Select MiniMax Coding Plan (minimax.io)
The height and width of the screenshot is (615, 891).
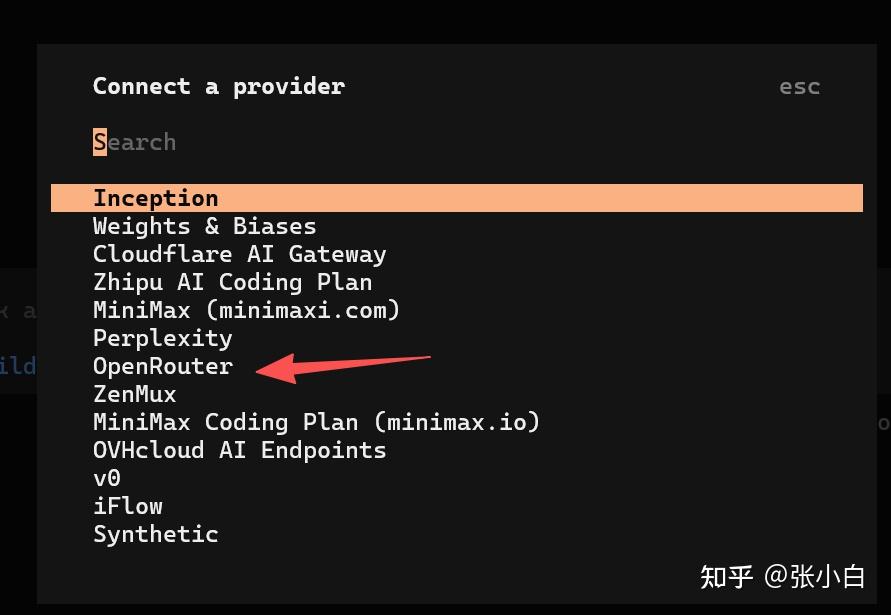click(316, 422)
